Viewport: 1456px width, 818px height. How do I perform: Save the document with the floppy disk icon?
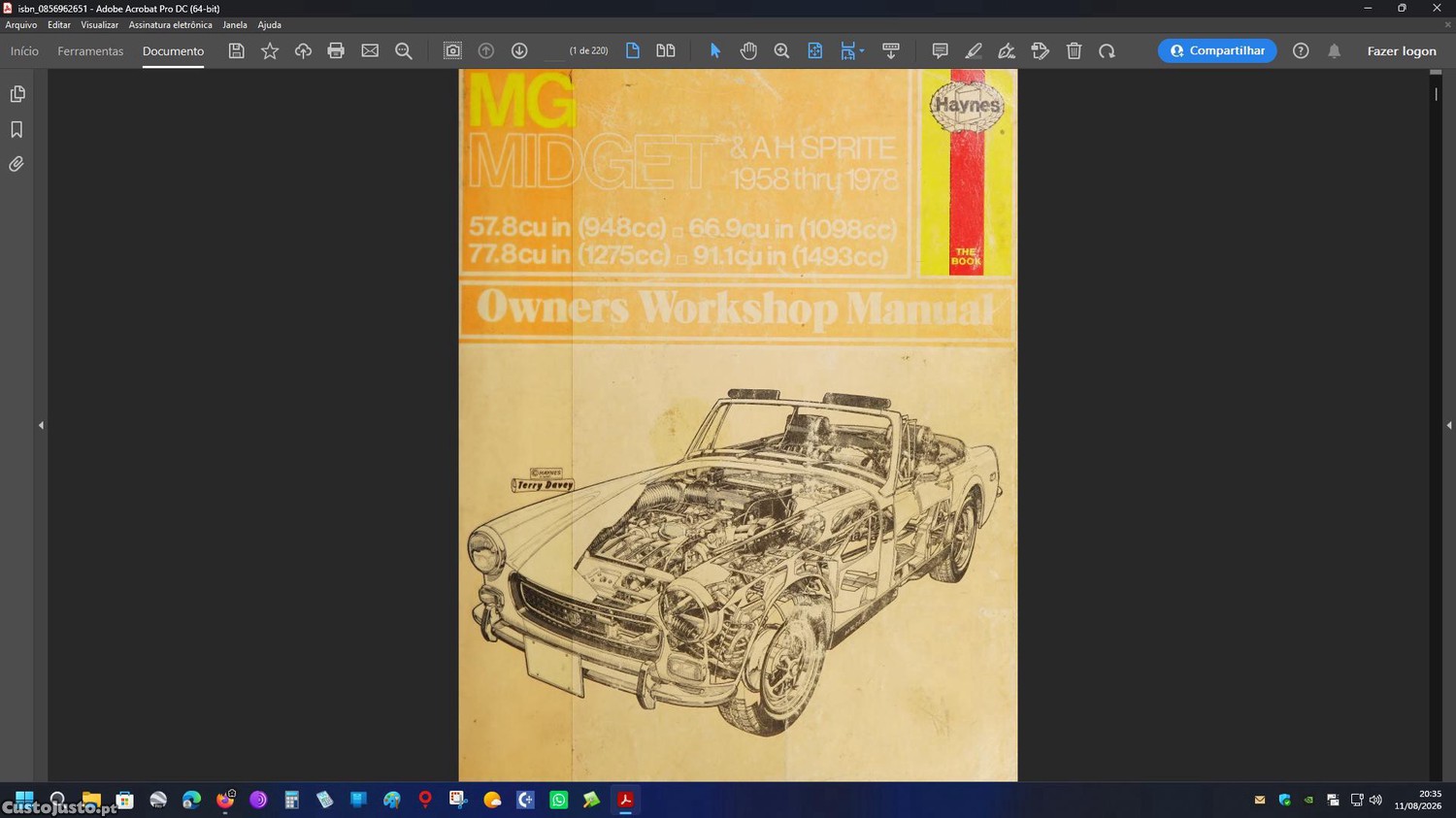236,50
